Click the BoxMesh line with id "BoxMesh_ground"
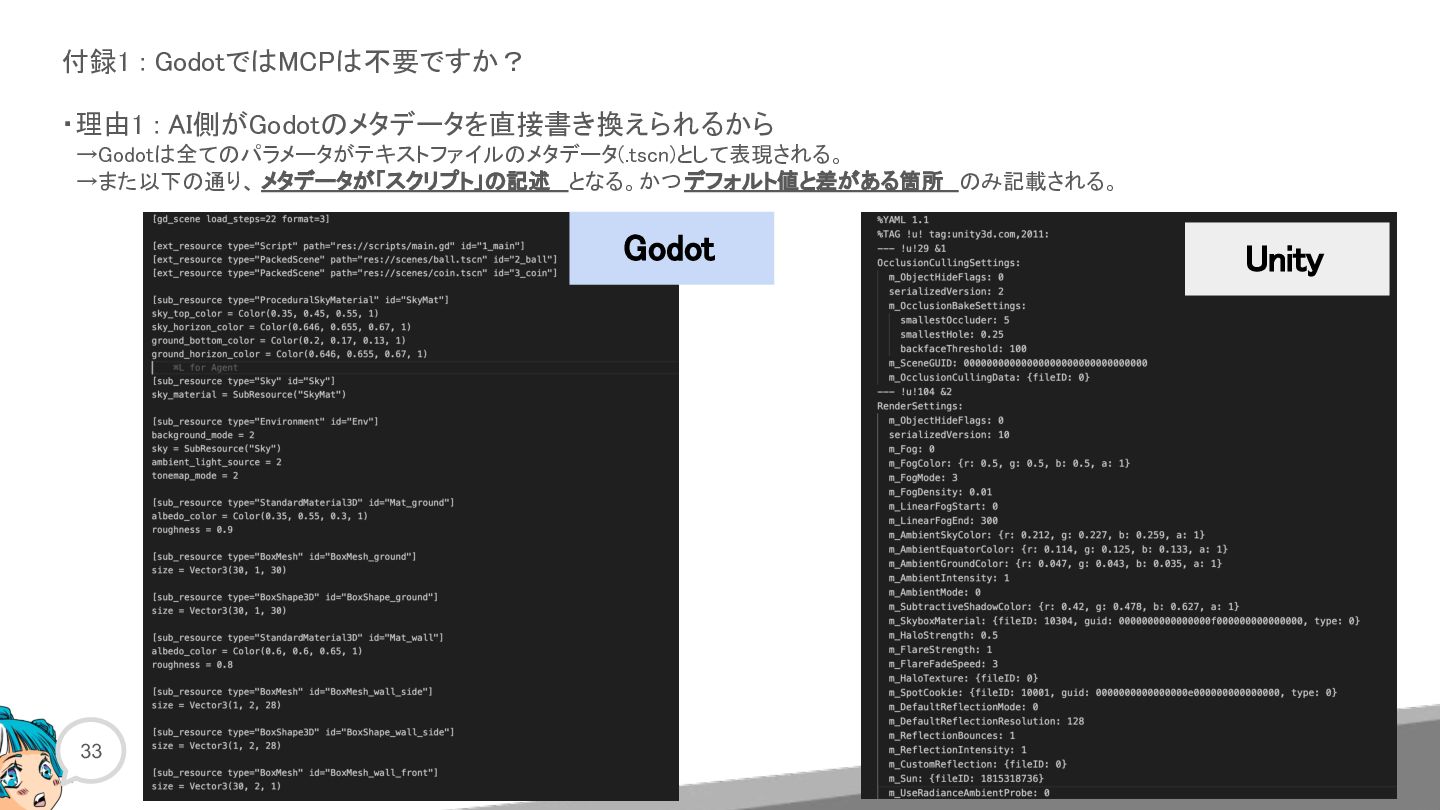This screenshot has height=810, width=1440. [284, 557]
